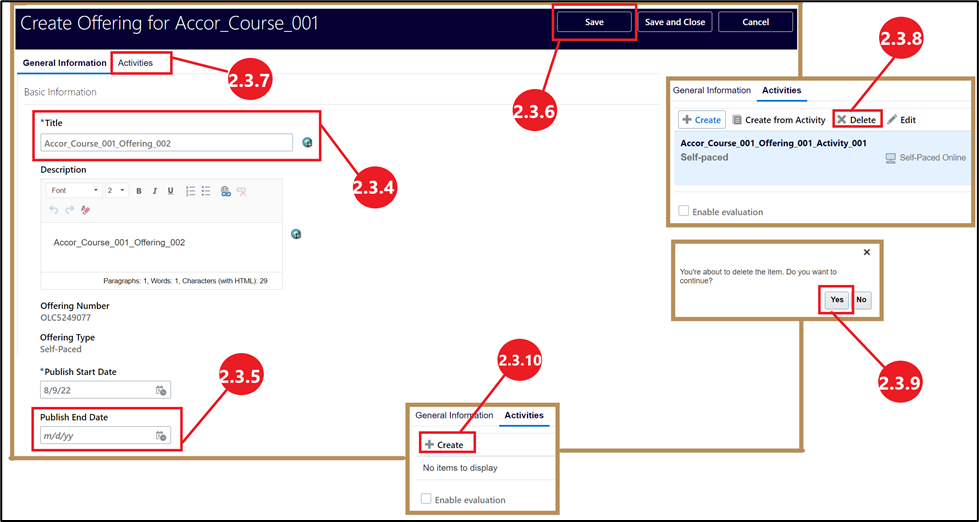Undo last edit in Description editor
The width and height of the screenshot is (979, 522).
click(54, 210)
